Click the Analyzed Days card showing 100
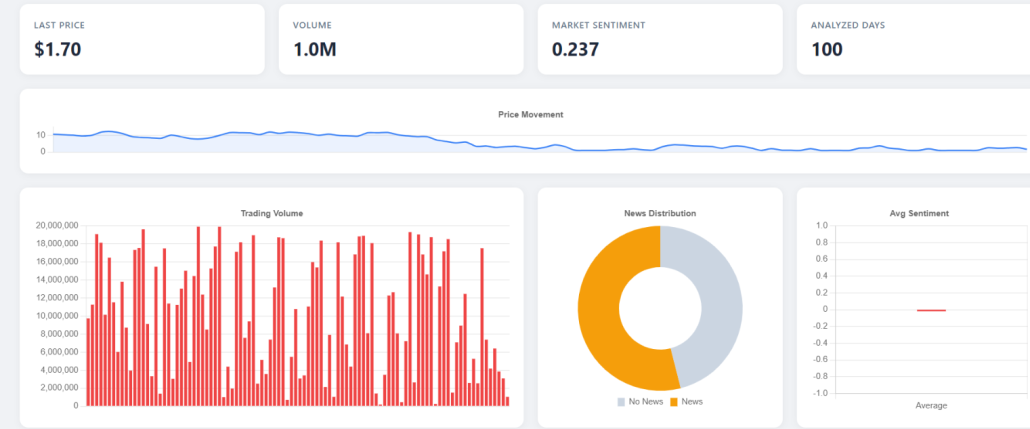The image size is (1030, 429). click(912, 38)
